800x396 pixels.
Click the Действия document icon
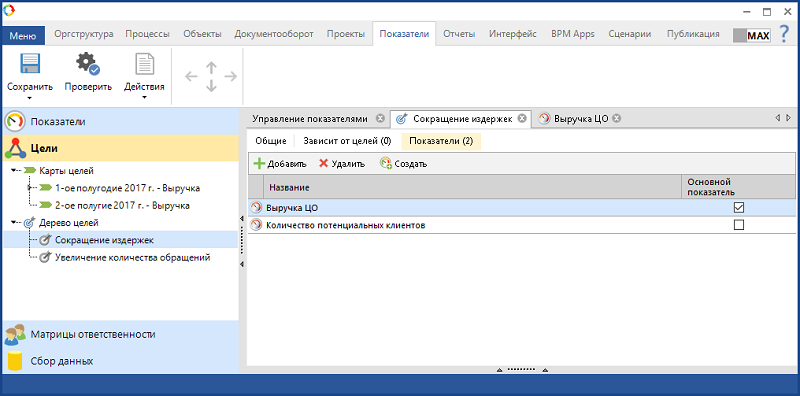(144, 64)
